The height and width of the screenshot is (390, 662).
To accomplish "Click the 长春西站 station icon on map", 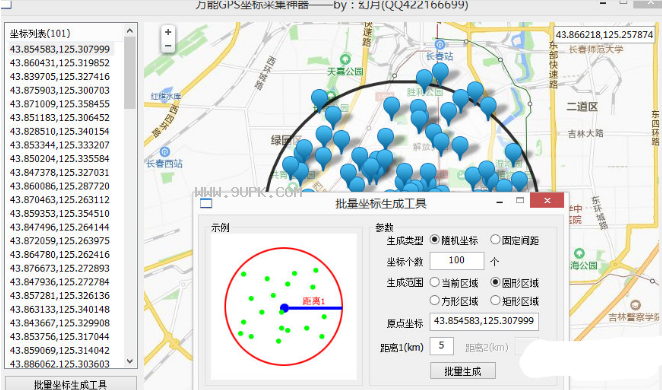I will coord(165,152).
